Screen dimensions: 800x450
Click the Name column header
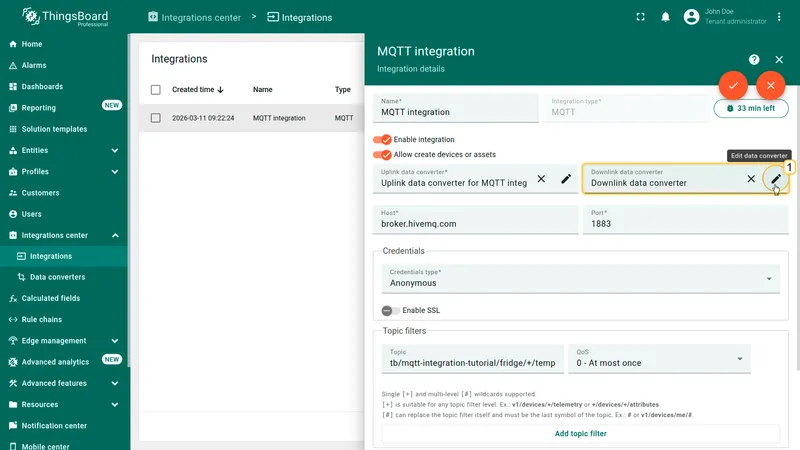[263, 90]
